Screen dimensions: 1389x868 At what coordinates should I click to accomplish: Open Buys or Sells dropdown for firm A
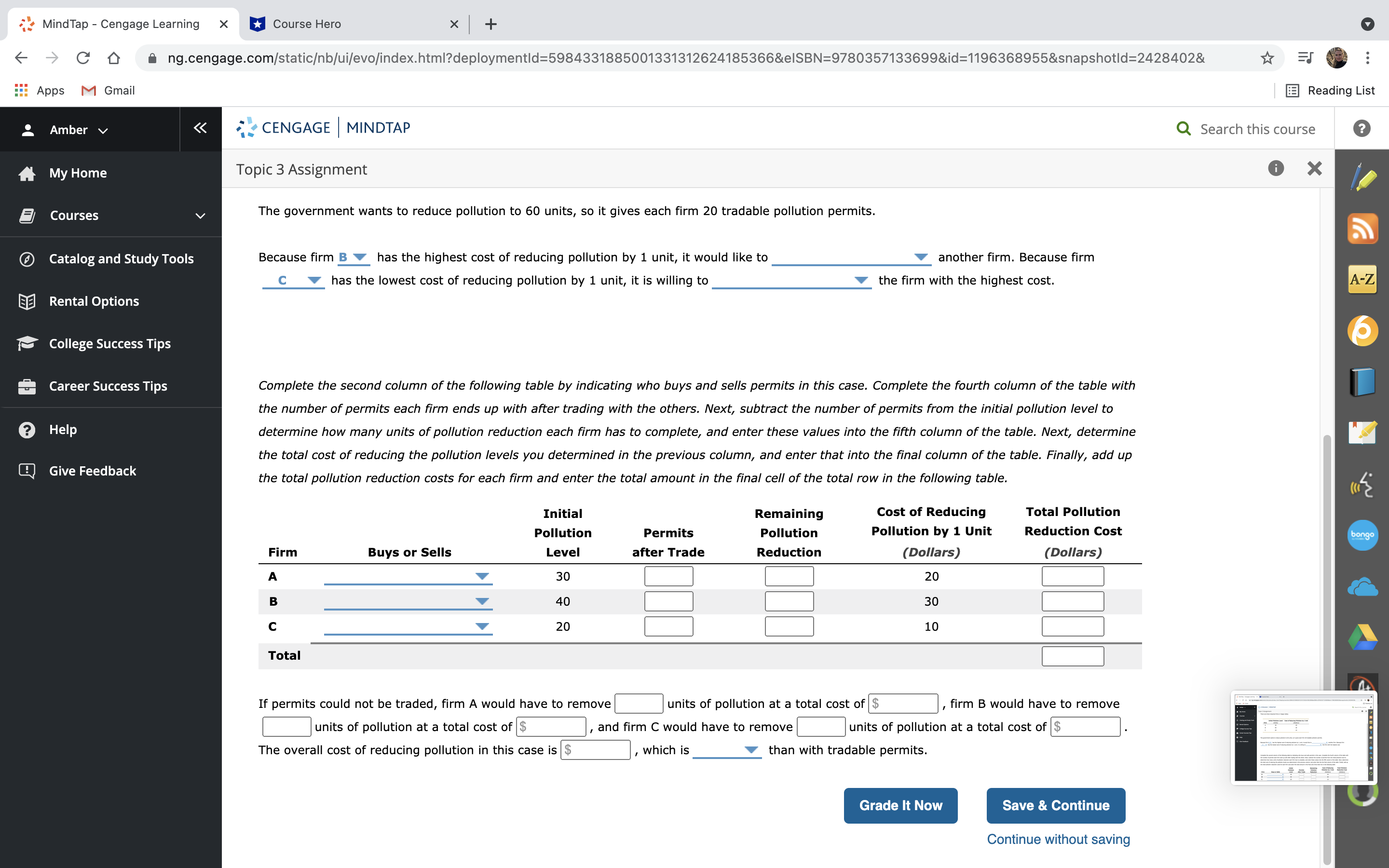tap(408, 576)
